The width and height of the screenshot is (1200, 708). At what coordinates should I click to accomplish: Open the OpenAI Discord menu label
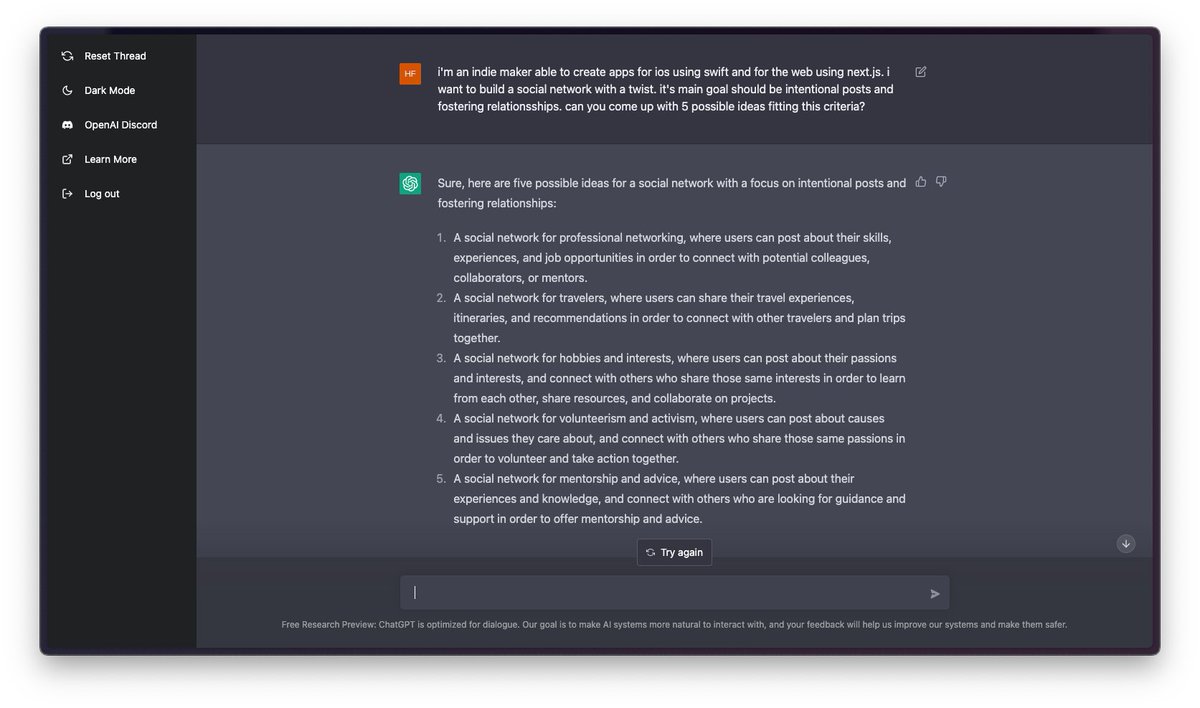121,125
